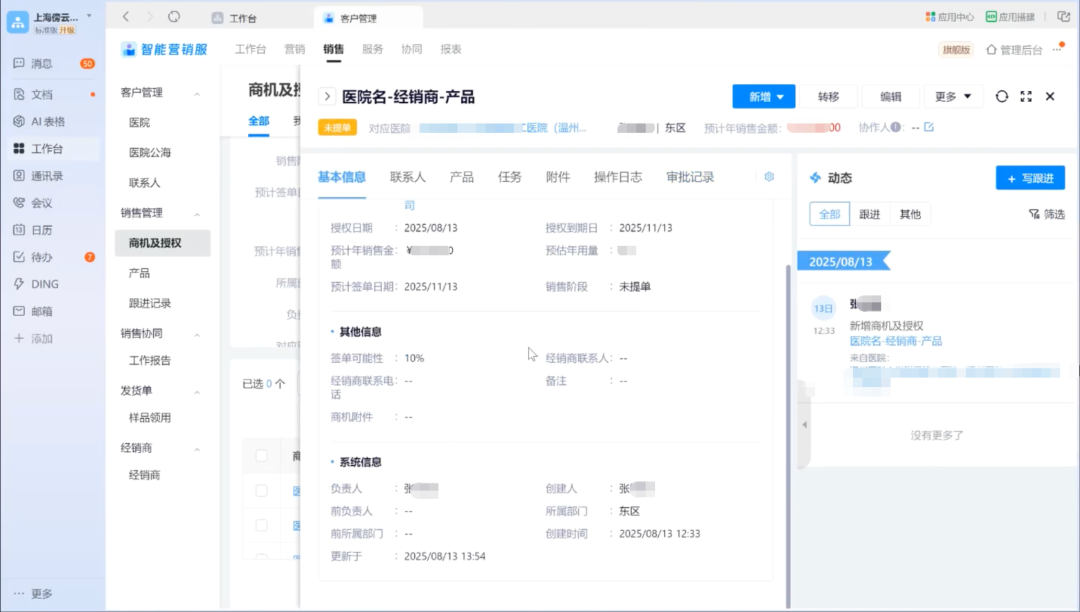Click the 转移 button

(830, 96)
